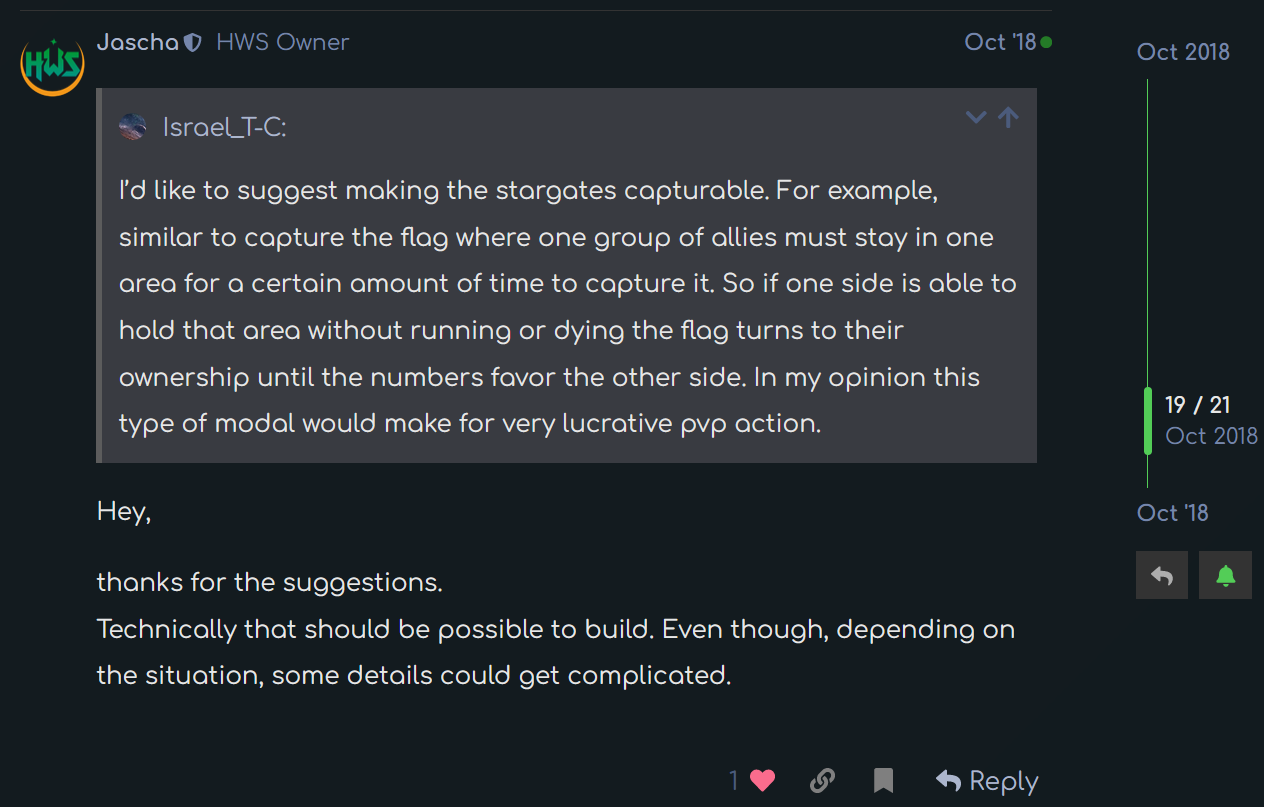Click the green unread dot beside the post date
Viewport: 1264px width, 807px height.
[1046, 42]
